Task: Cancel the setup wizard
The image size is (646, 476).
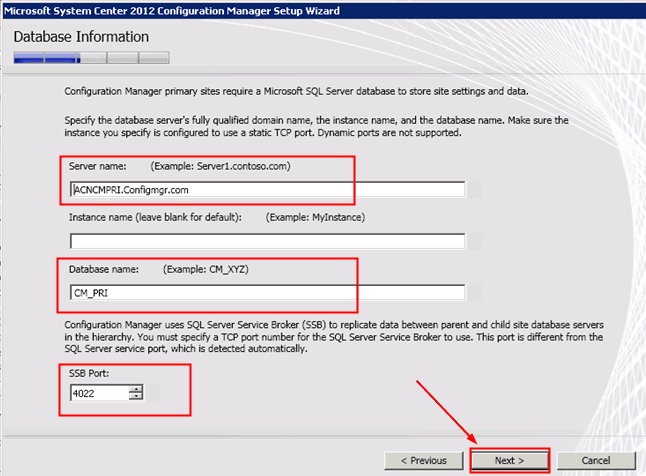Action: click(x=596, y=460)
